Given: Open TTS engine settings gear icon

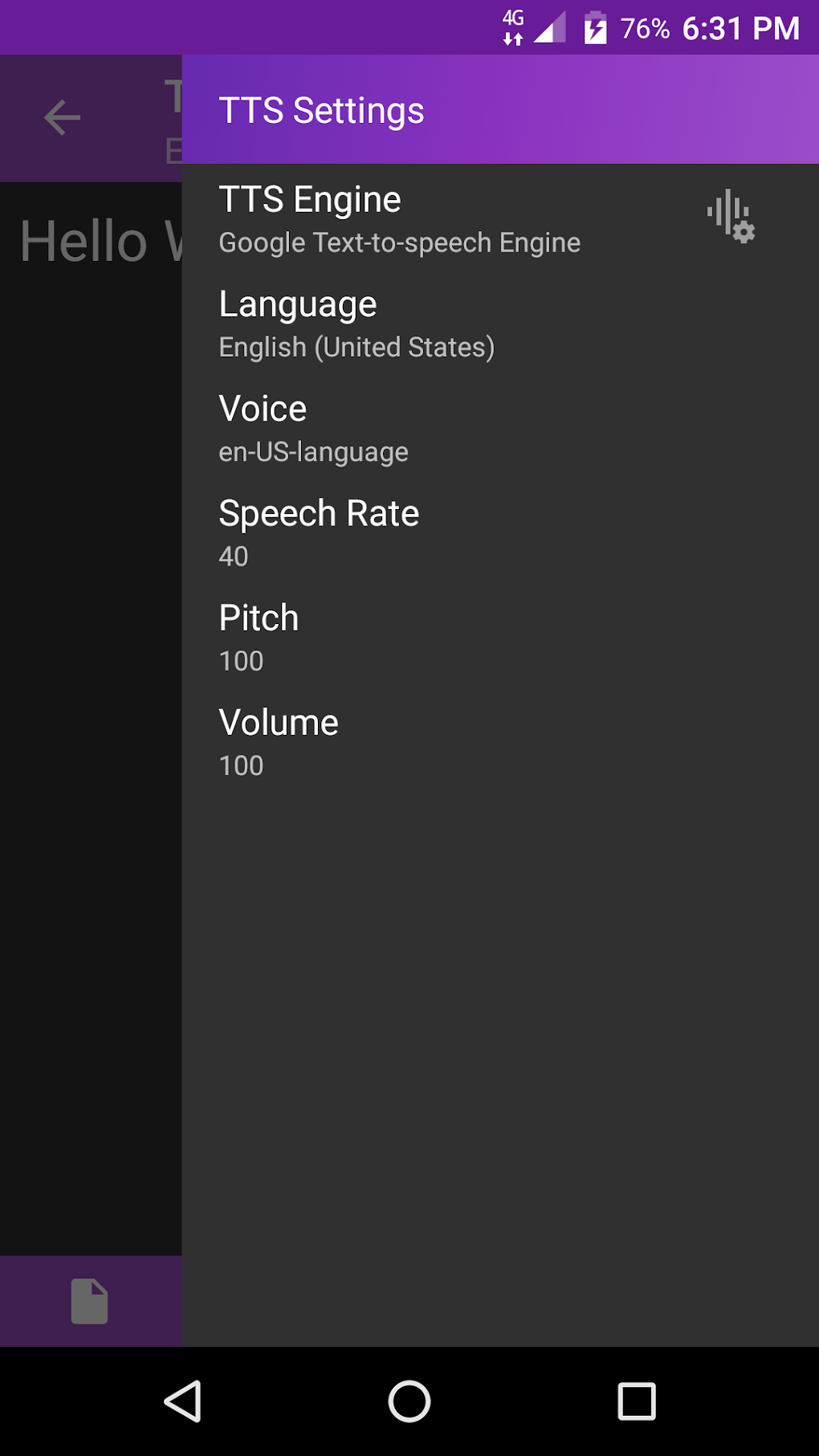Looking at the screenshot, I should click(731, 216).
